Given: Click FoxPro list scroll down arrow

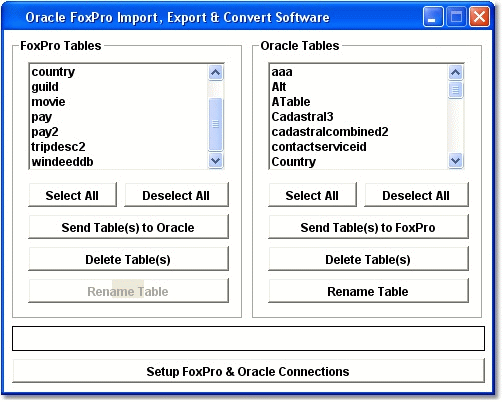Looking at the screenshot, I should tap(216, 161).
